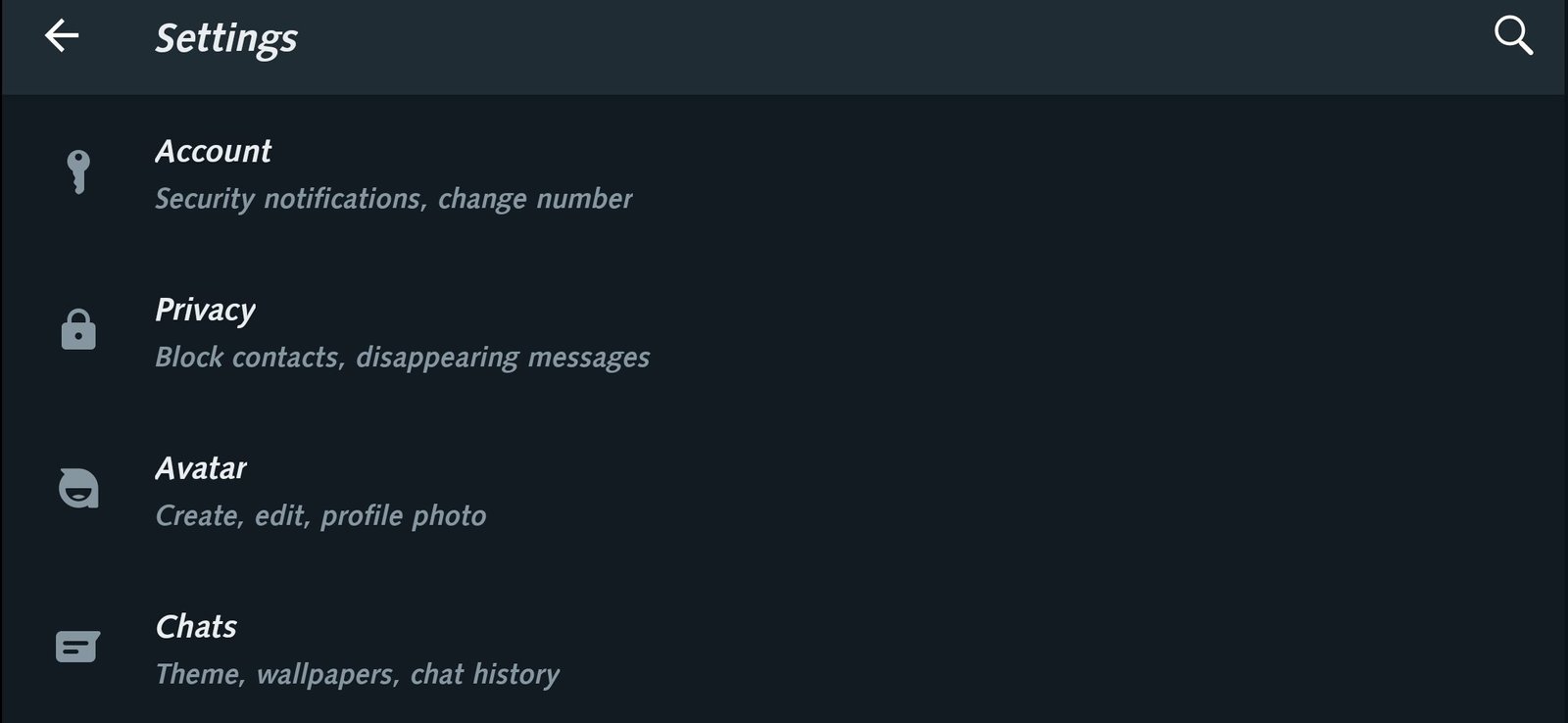Open the Account settings entry
This screenshot has width=1568, height=723.
[213, 151]
